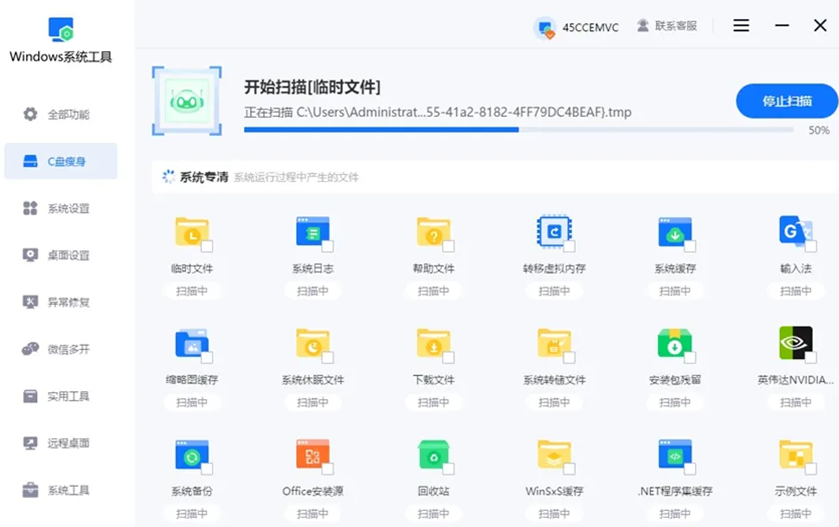The height and width of the screenshot is (527, 839).
Task: Click the 下载文件 folder icon
Action: click(433, 343)
